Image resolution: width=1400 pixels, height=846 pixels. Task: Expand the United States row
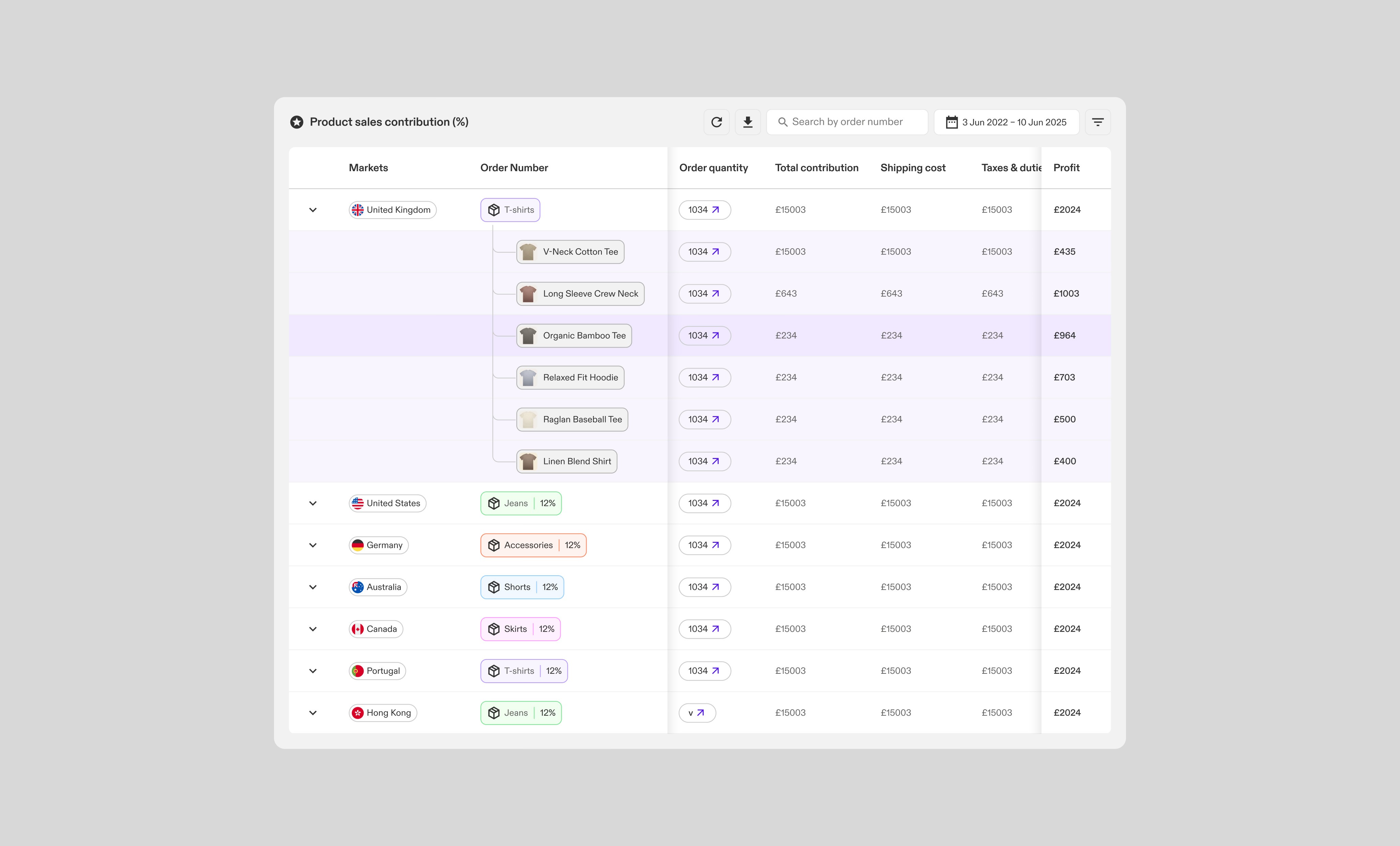point(313,503)
